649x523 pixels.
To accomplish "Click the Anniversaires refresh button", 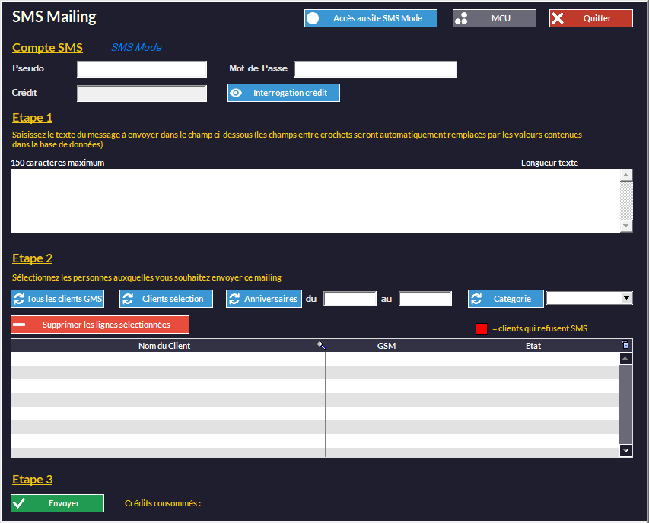I will coord(263,299).
